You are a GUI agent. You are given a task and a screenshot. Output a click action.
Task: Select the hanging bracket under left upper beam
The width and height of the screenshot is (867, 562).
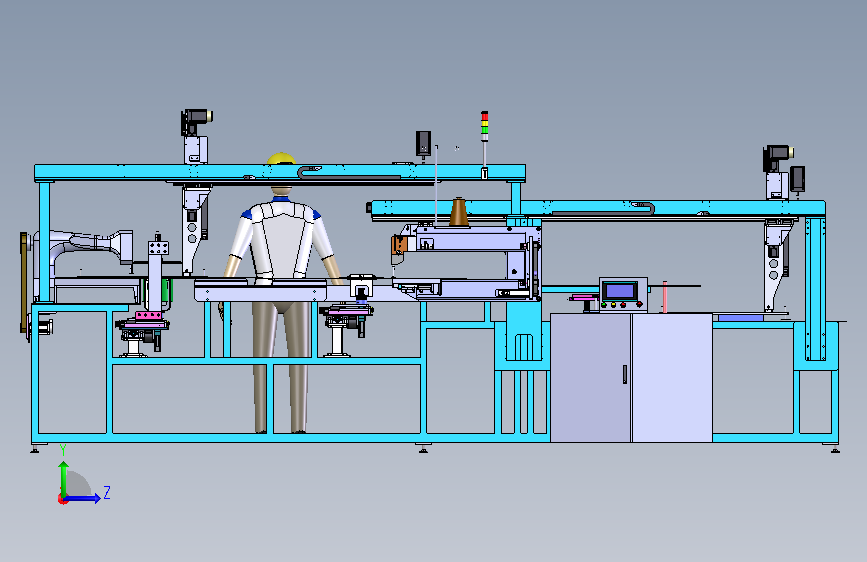pos(194,230)
